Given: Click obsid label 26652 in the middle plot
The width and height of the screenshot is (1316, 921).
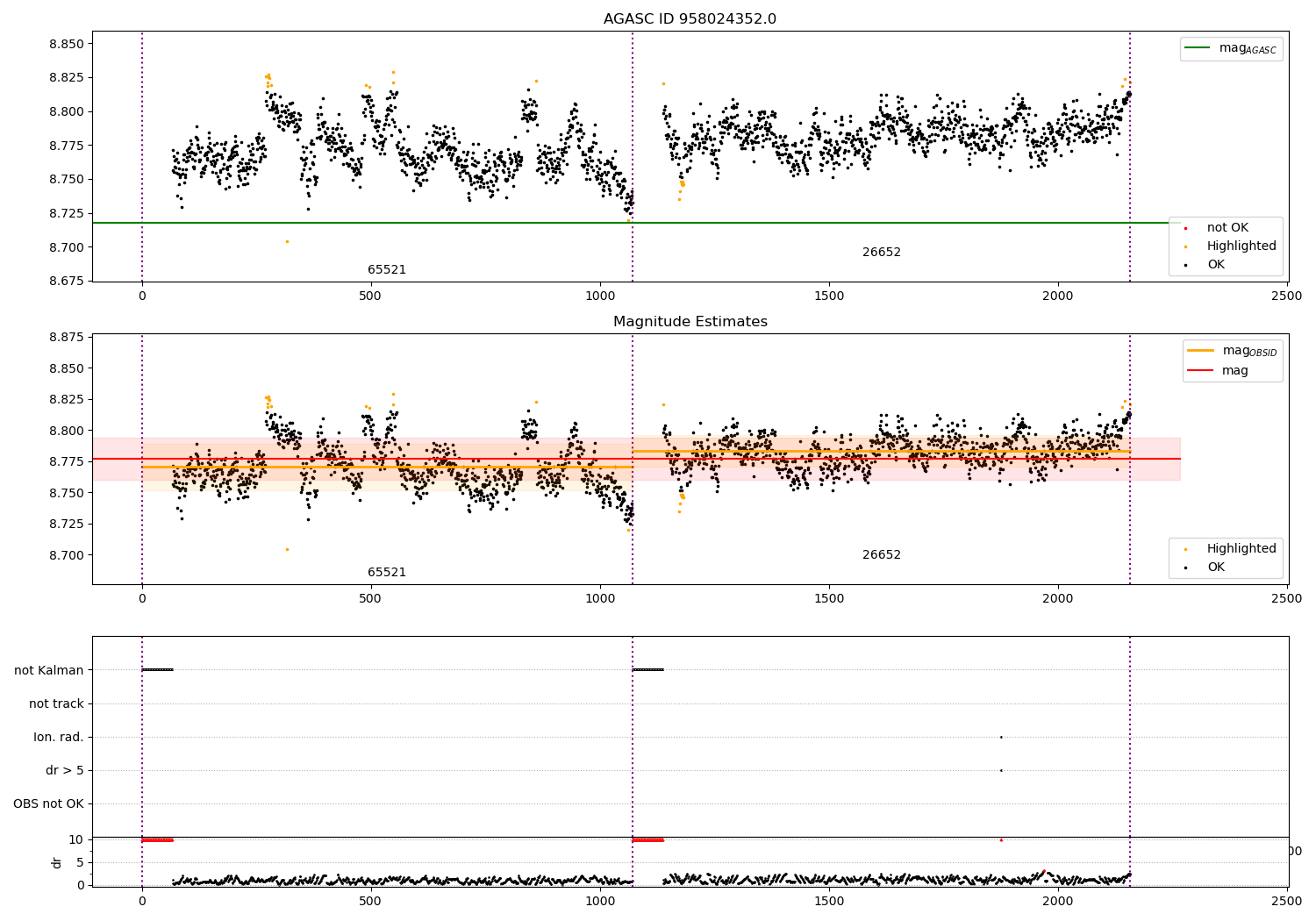Looking at the screenshot, I should click(x=881, y=555).
